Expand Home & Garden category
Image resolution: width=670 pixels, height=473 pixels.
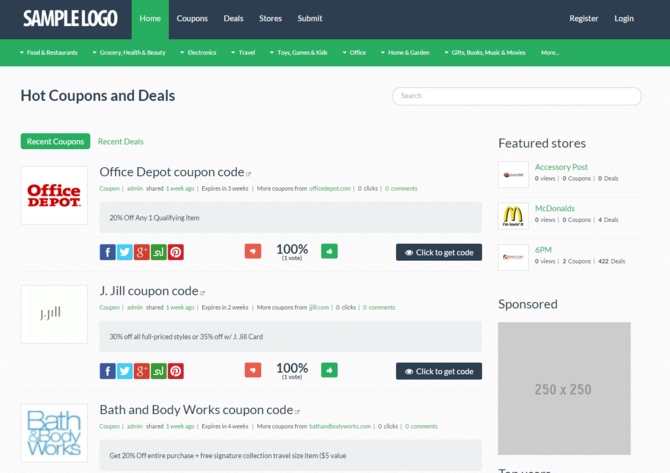(x=405, y=53)
